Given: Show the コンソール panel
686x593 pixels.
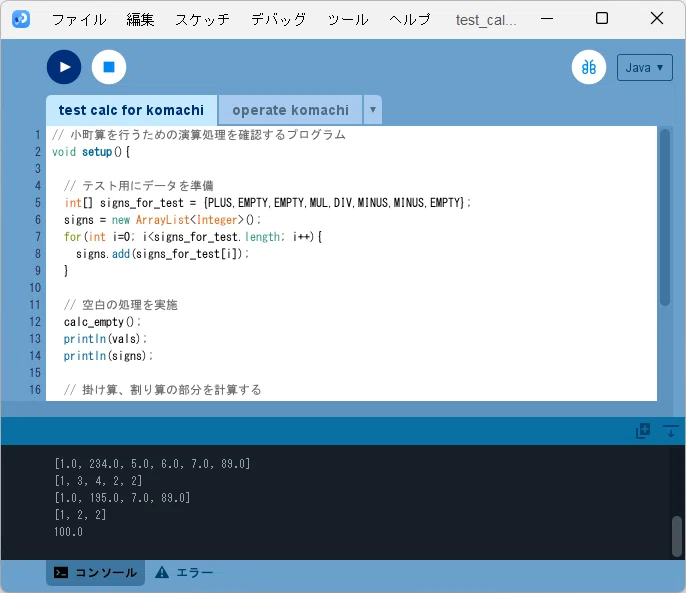Looking at the screenshot, I should 95,572.
